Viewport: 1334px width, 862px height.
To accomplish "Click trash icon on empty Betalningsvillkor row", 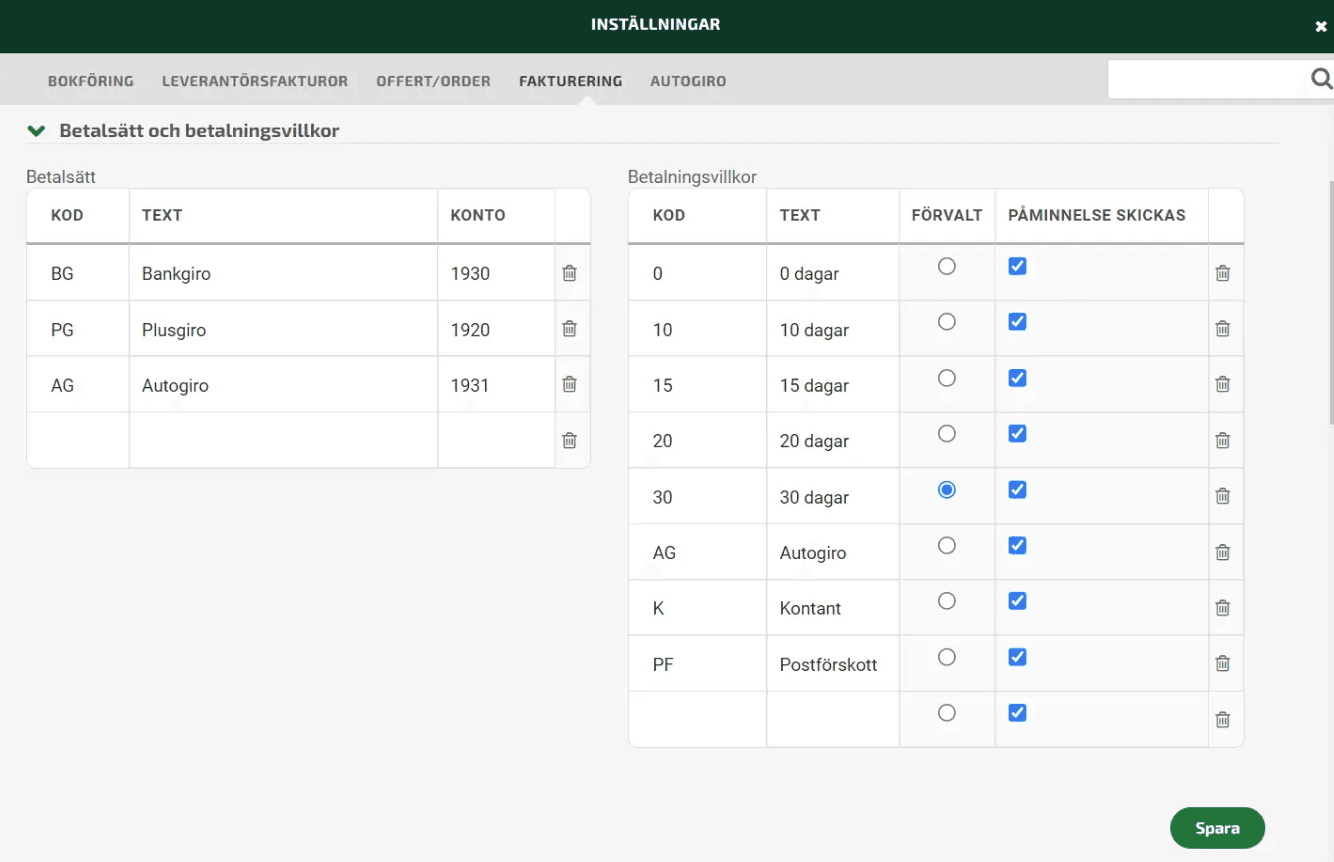I will click(1222, 719).
